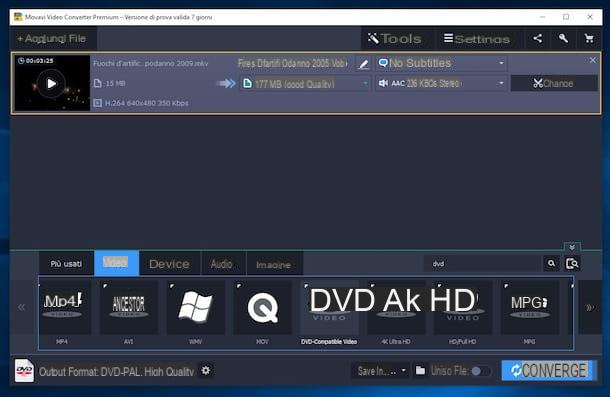Image resolution: width=610 pixels, height=397 pixels.
Task: Select the HD/Full HD format
Action: [463, 307]
